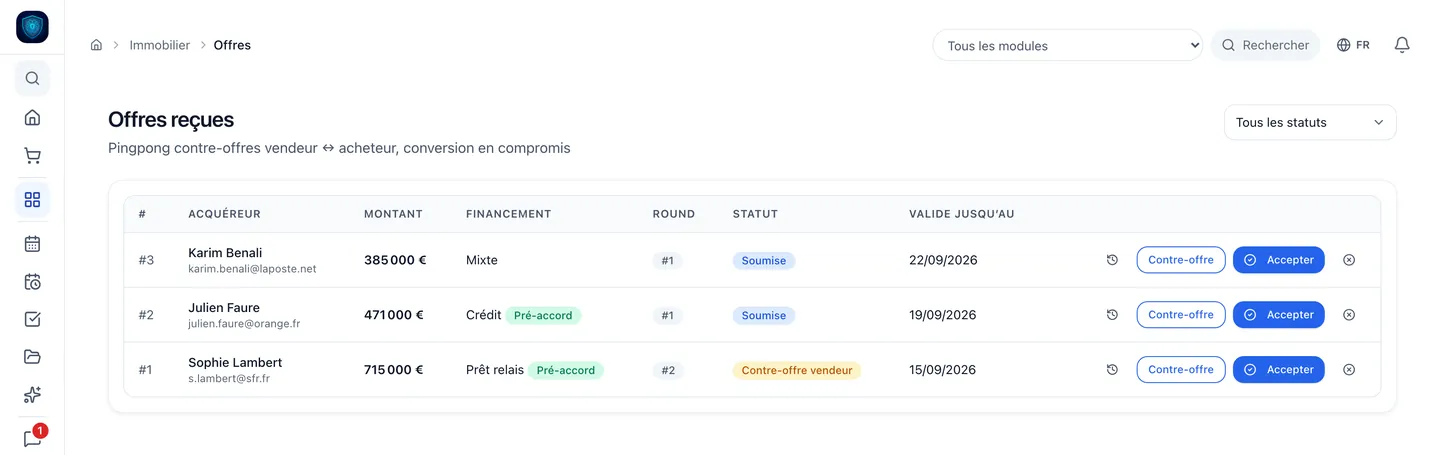Viewport: 1440px width, 455px height.
Task: Open the checkbox tasks sidebar icon
Action: pos(32,319)
